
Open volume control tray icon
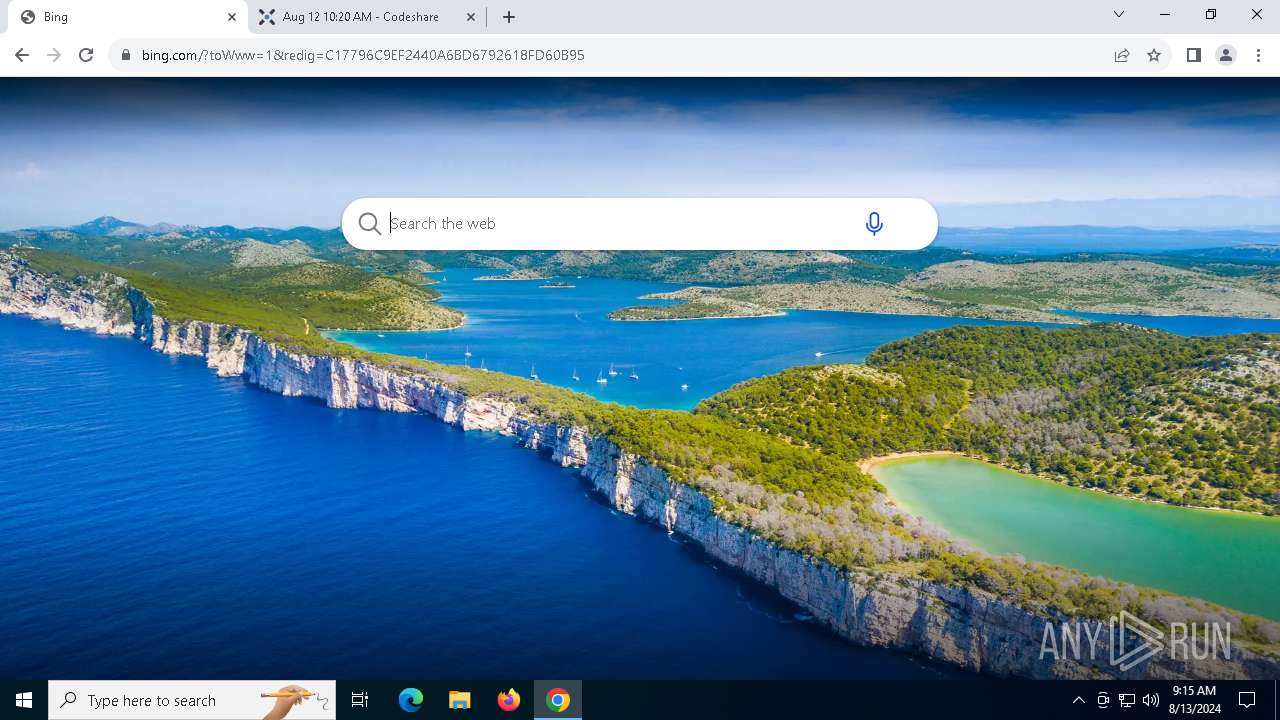(x=1151, y=700)
